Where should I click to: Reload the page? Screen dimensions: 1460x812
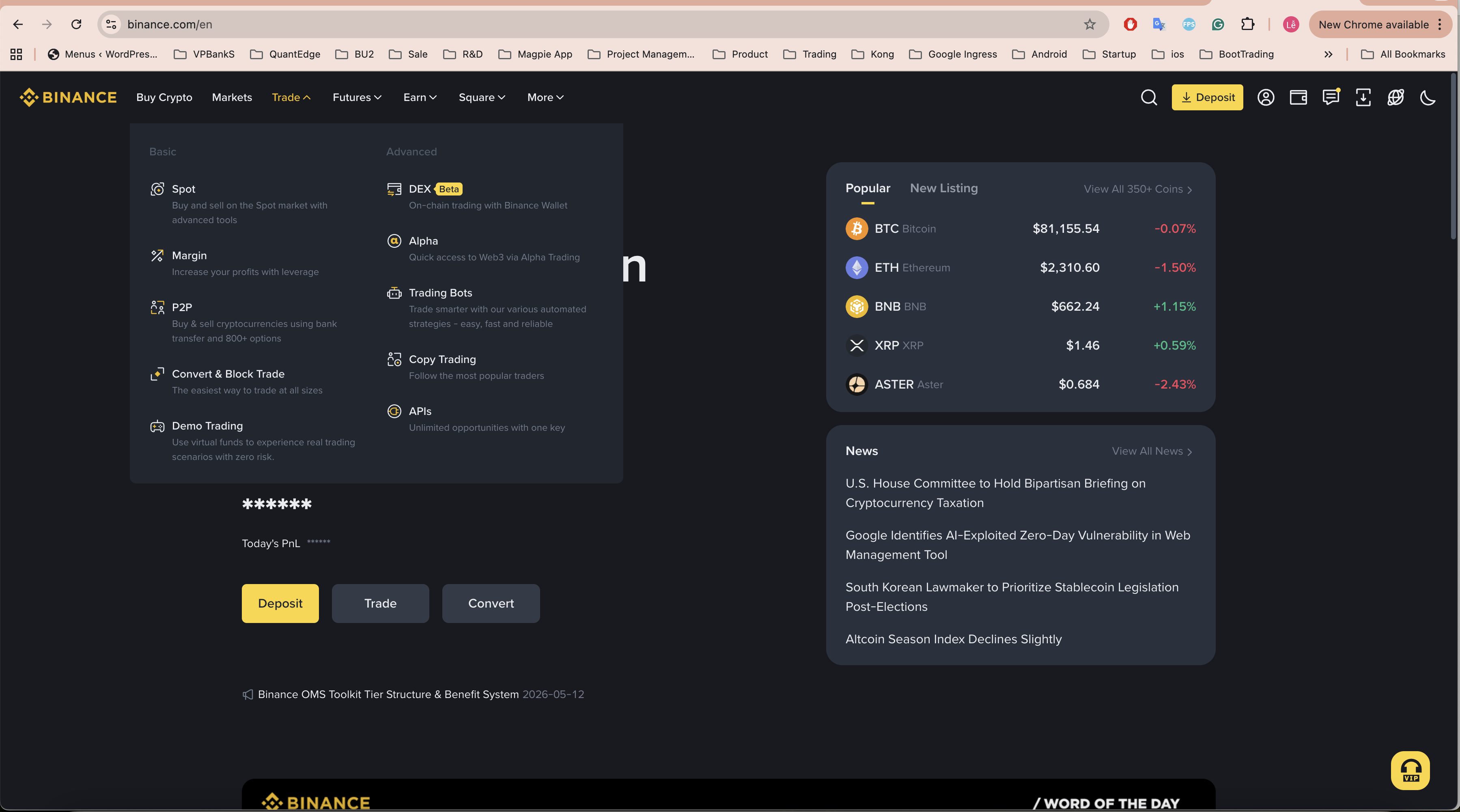pyautogui.click(x=76, y=24)
